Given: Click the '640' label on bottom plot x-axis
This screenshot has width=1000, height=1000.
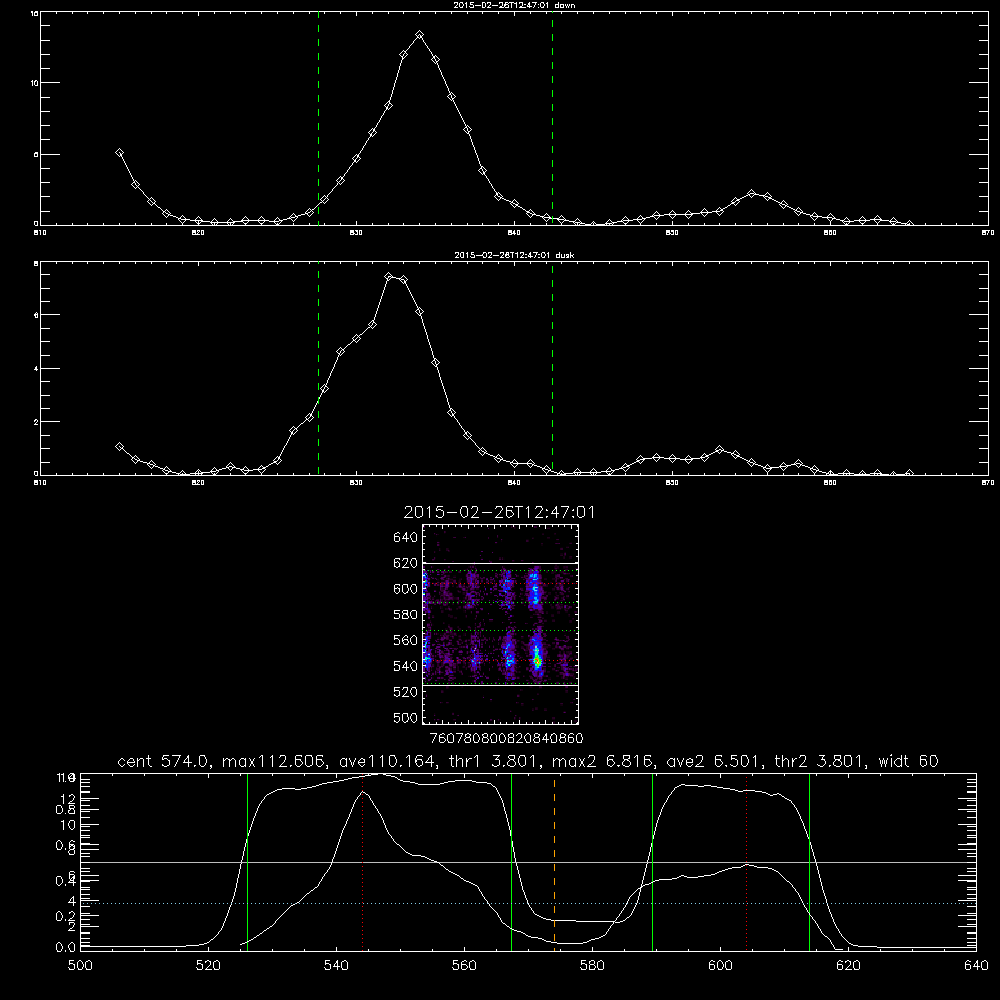Looking at the screenshot, I should pos(976,966).
